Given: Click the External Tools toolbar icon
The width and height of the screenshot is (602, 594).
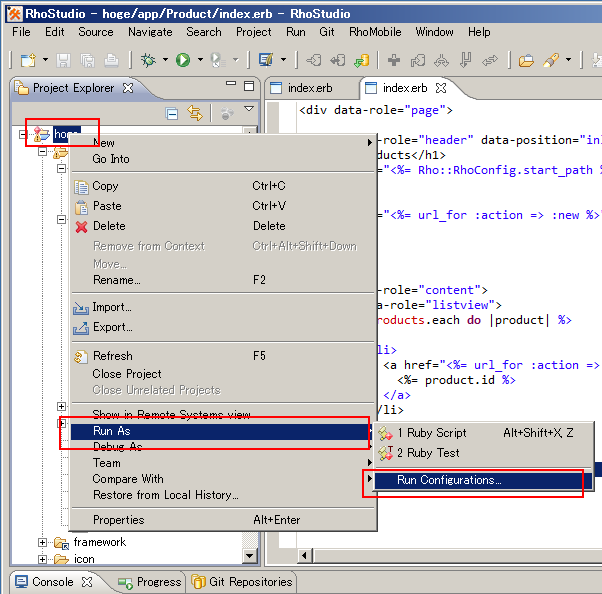Looking at the screenshot, I should click(x=217, y=60).
